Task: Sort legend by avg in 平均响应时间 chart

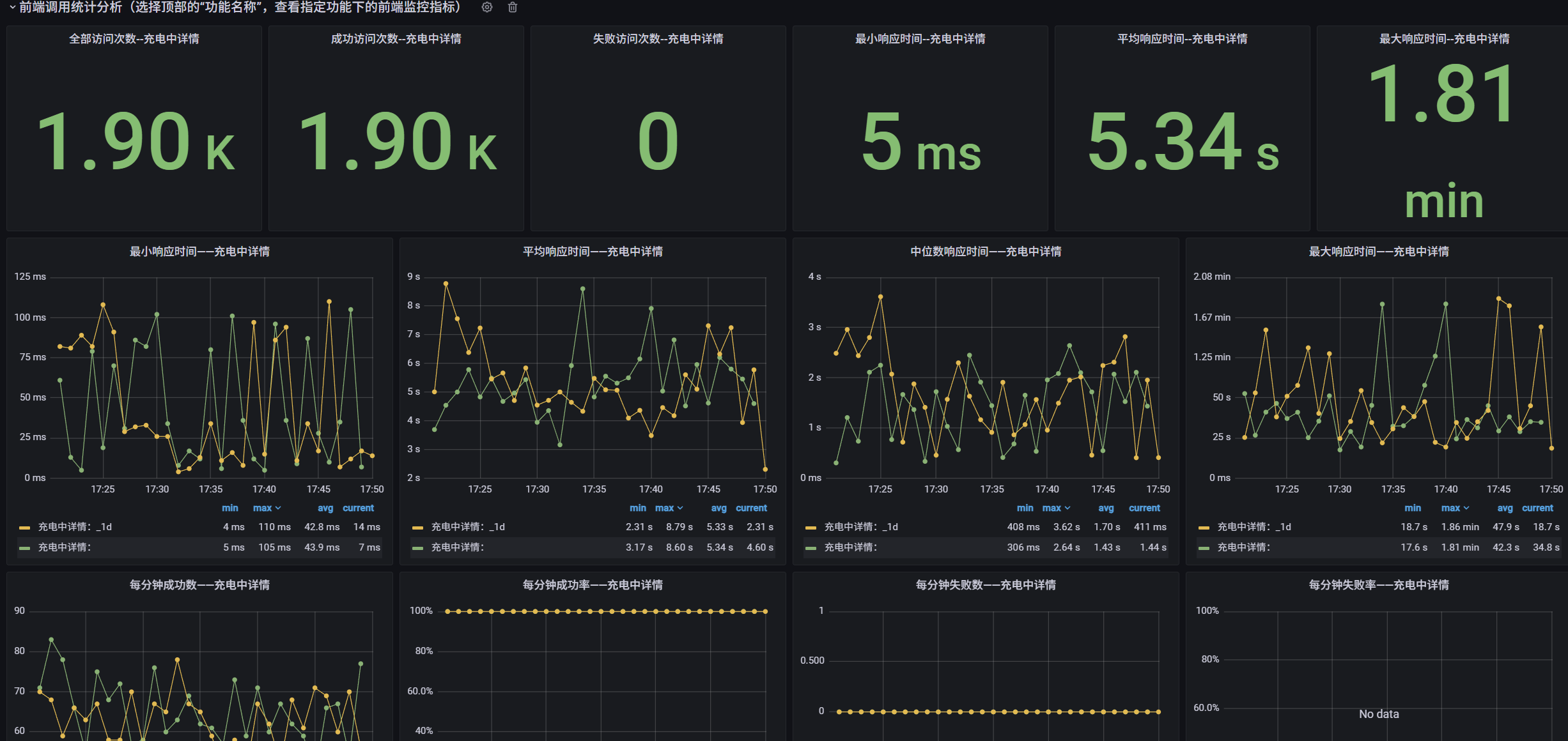Action: (x=718, y=508)
